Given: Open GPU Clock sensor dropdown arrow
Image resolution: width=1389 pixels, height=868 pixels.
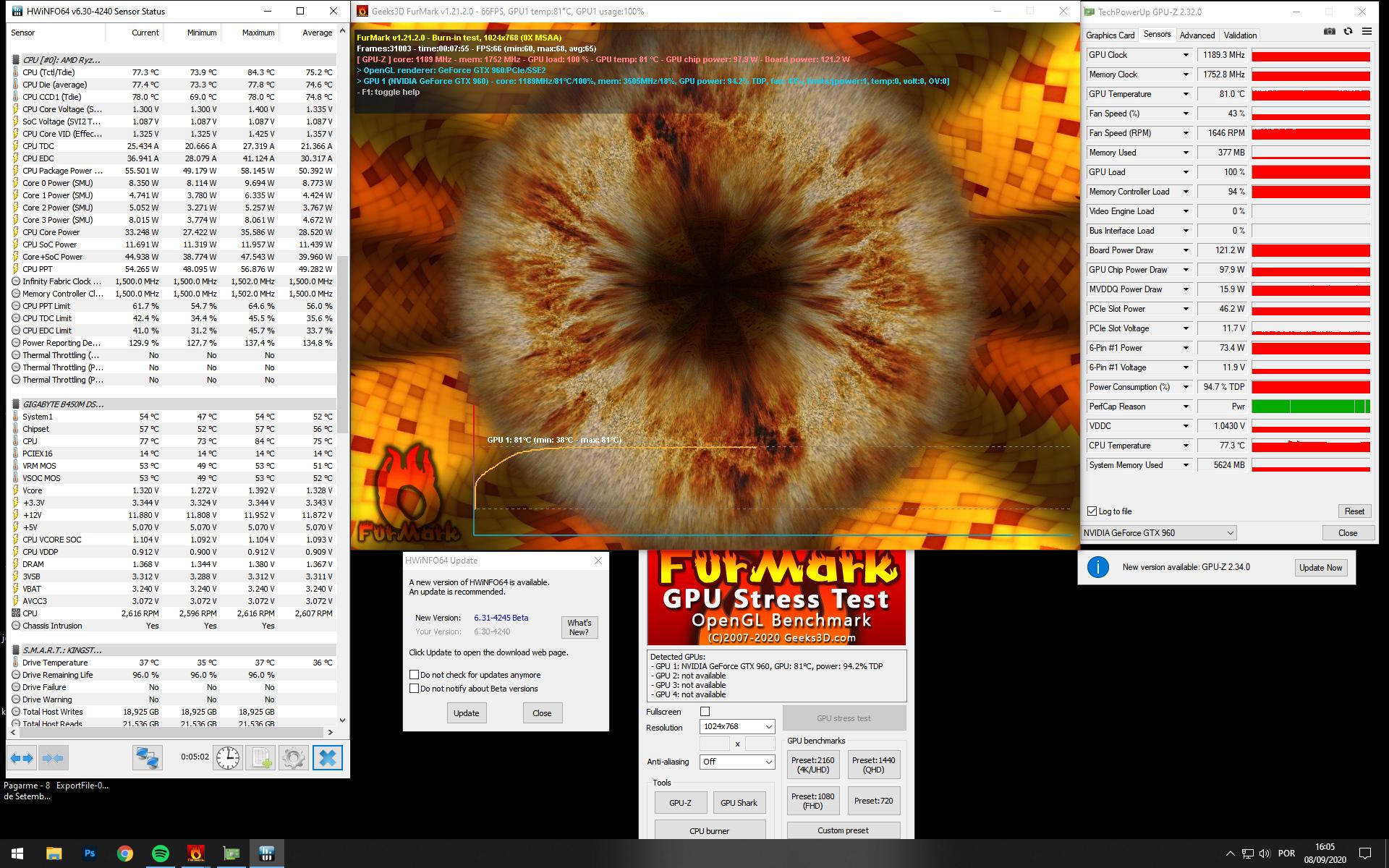Looking at the screenshot, I should click(x=1185, y=55).
